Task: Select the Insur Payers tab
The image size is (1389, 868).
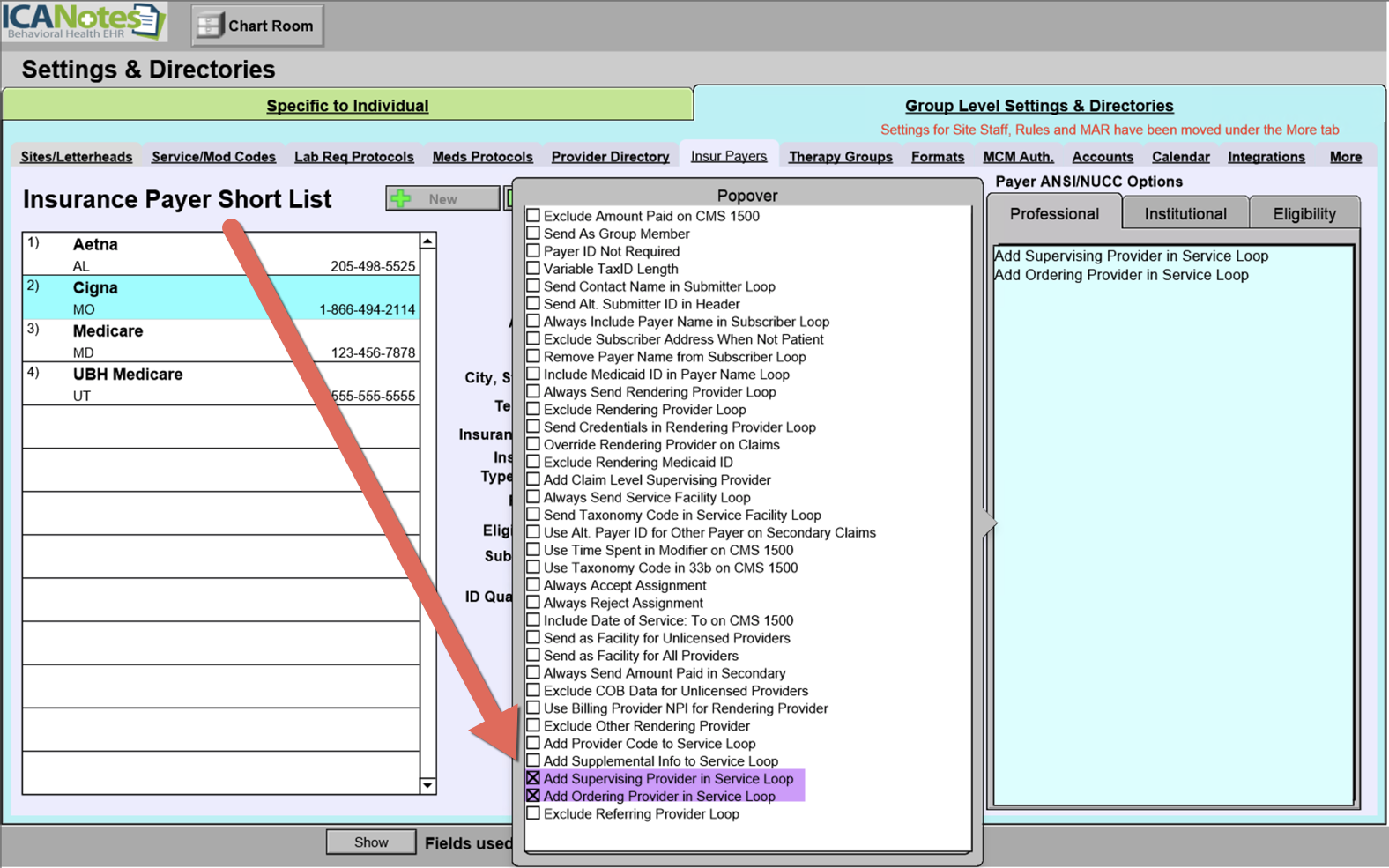Action: tap(729, 156)
